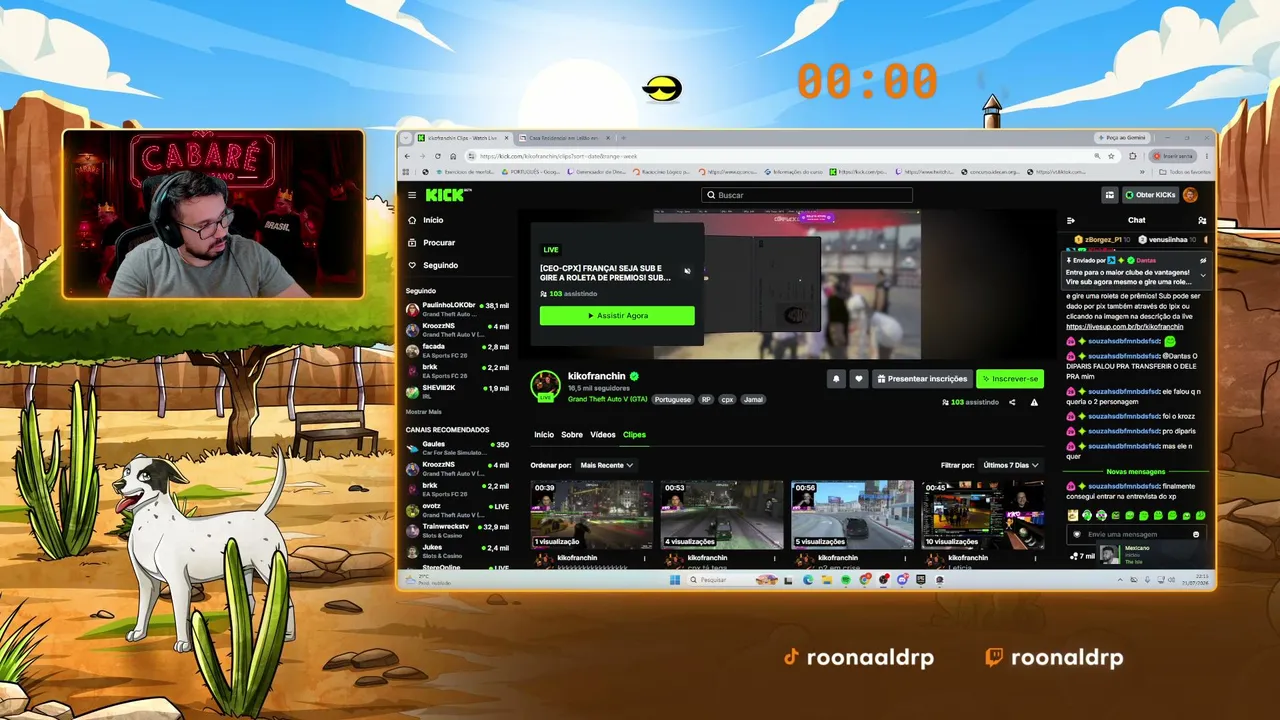Click the Obter KICKs button

[x=1150, y=195]
